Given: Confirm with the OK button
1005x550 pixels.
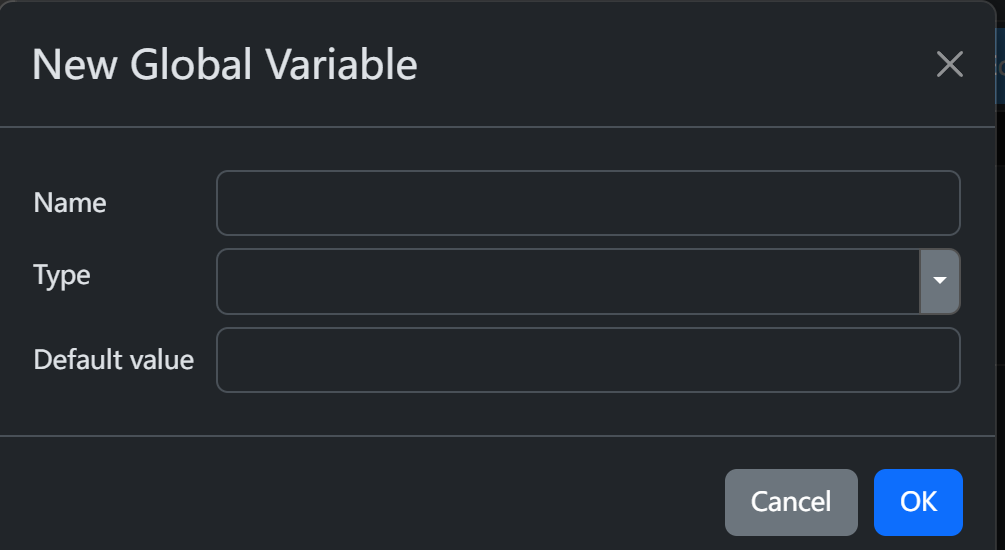Looking at the screenshot, I should coord(918,502).
